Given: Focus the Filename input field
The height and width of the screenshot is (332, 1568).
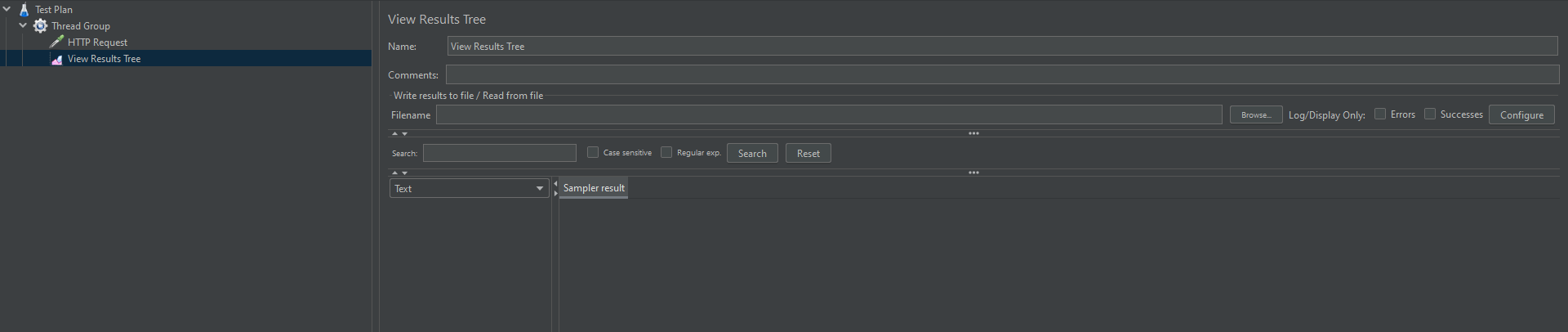Looking at the screenshot, I should [x=829, y=115].
